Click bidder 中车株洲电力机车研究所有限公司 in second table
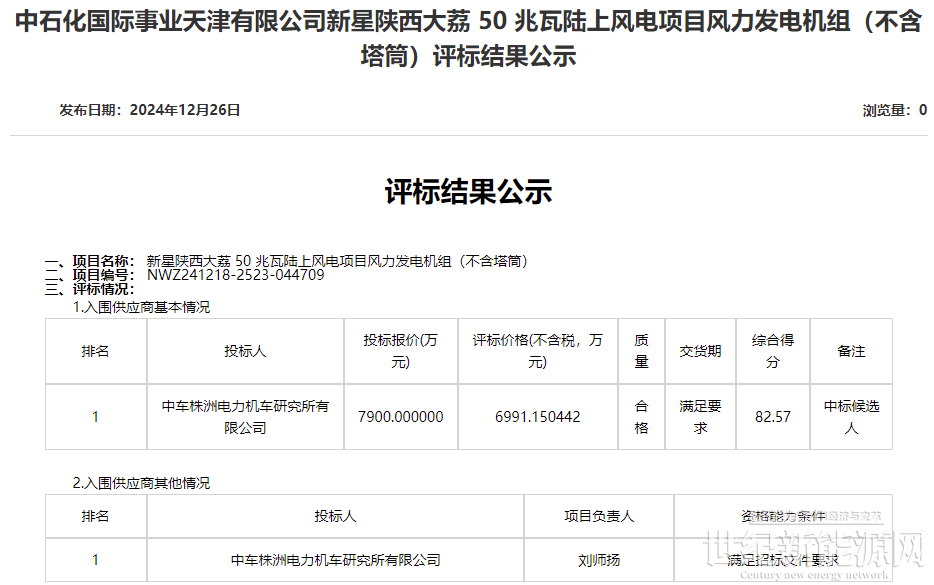 (x=335, y=560)
